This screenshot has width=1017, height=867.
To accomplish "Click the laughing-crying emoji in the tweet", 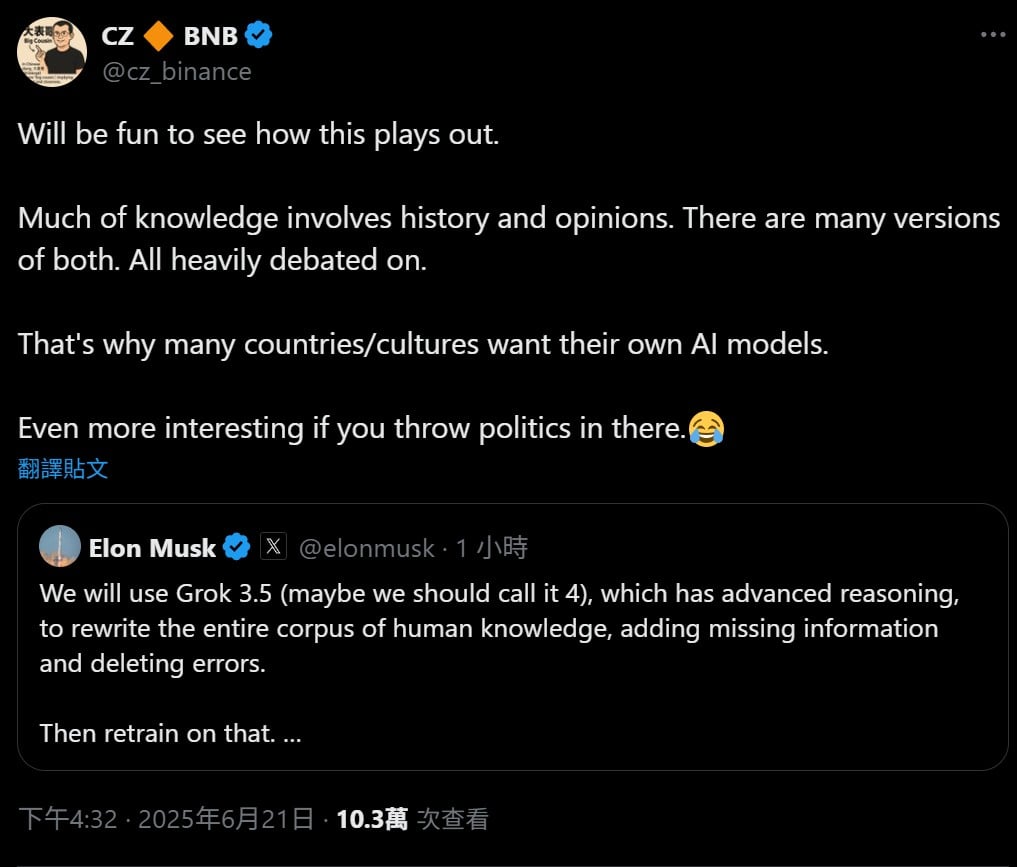I will tap(707, 429).
